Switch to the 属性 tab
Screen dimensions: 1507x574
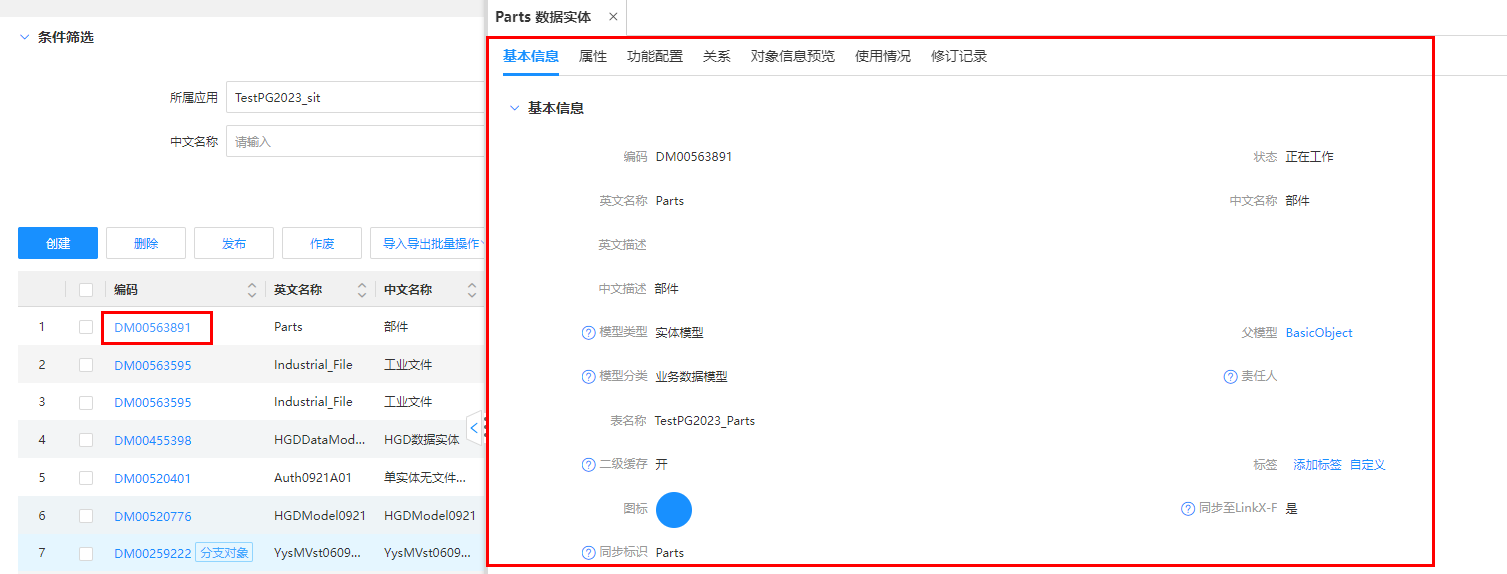(593, 56)
